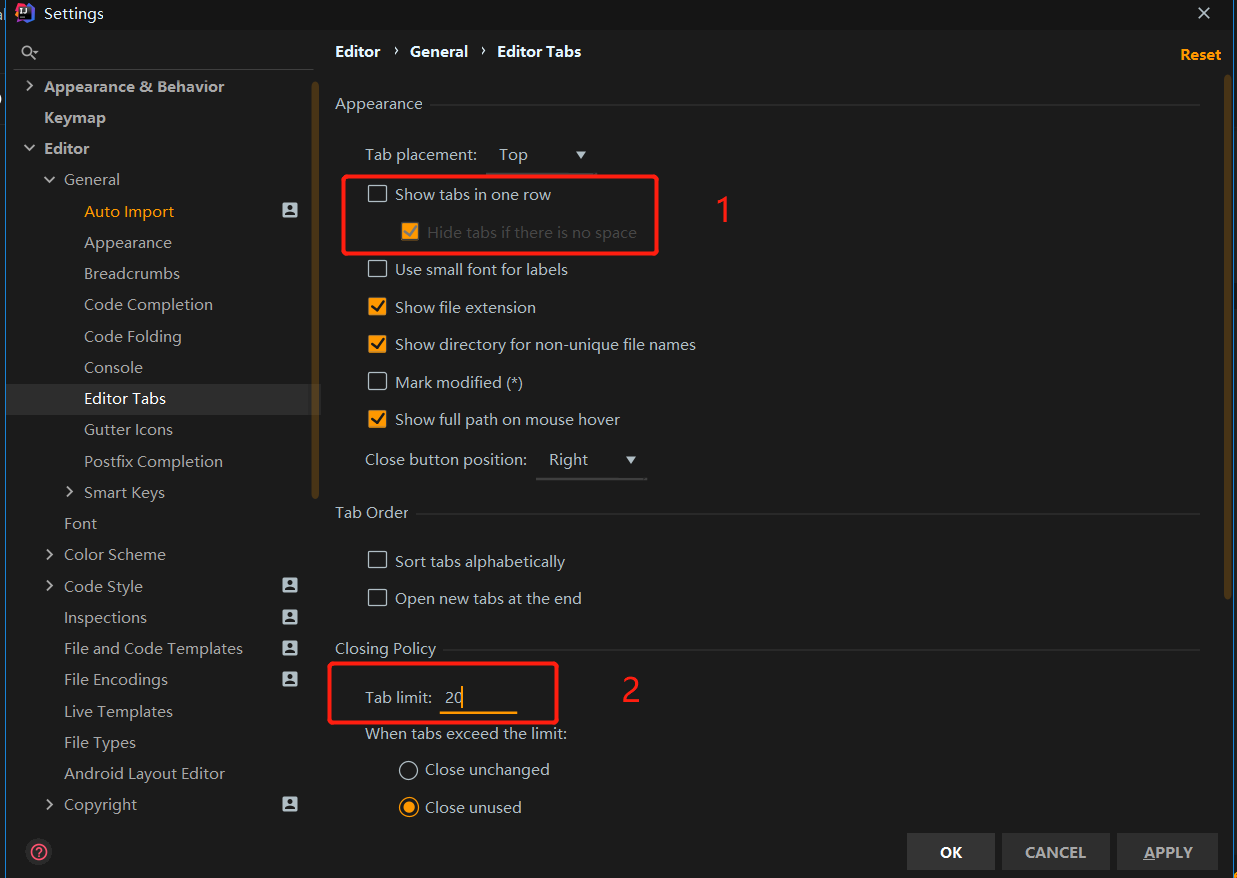Open Postfix Completion settings
Screen dimensions: 1237x878
(x=153, y=461)
